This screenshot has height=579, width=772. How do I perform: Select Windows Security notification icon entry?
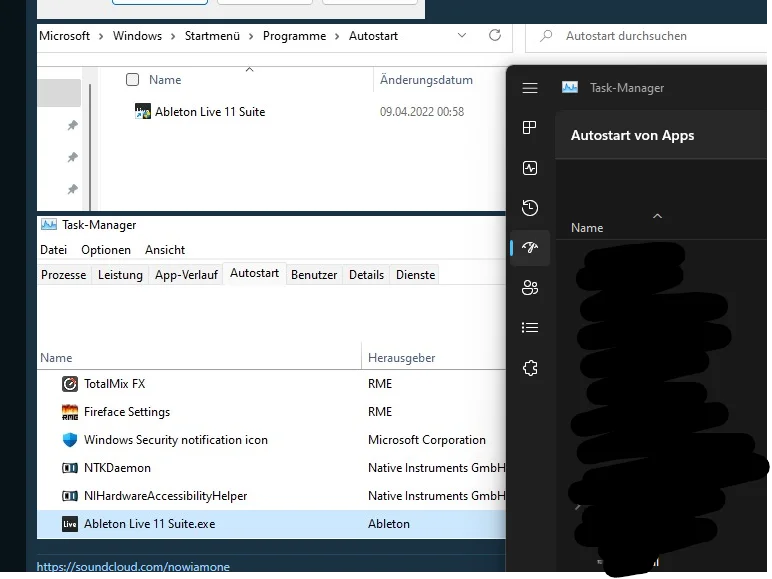[271, 440]
